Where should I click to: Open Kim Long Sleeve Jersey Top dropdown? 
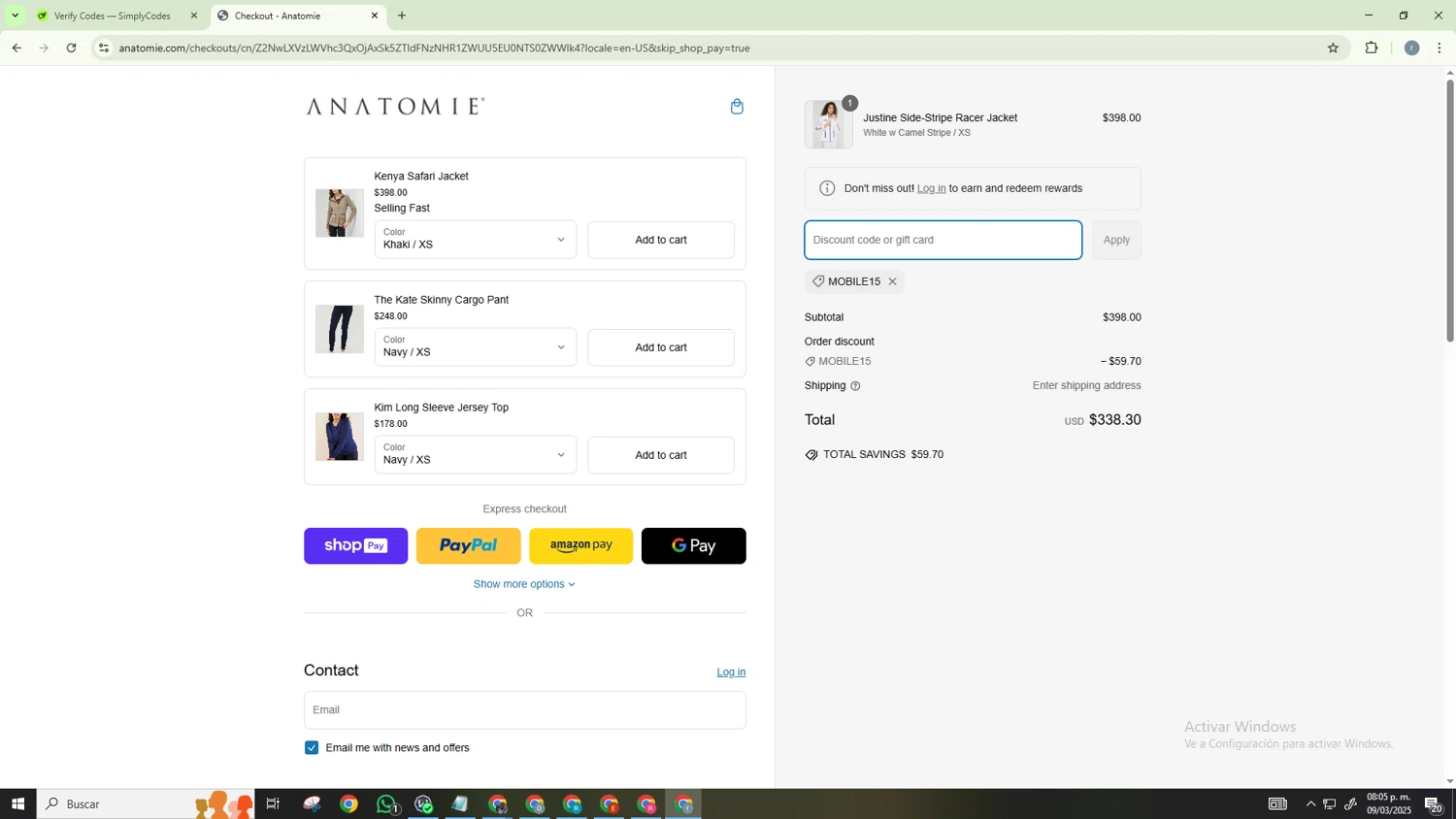coord(476,455)
